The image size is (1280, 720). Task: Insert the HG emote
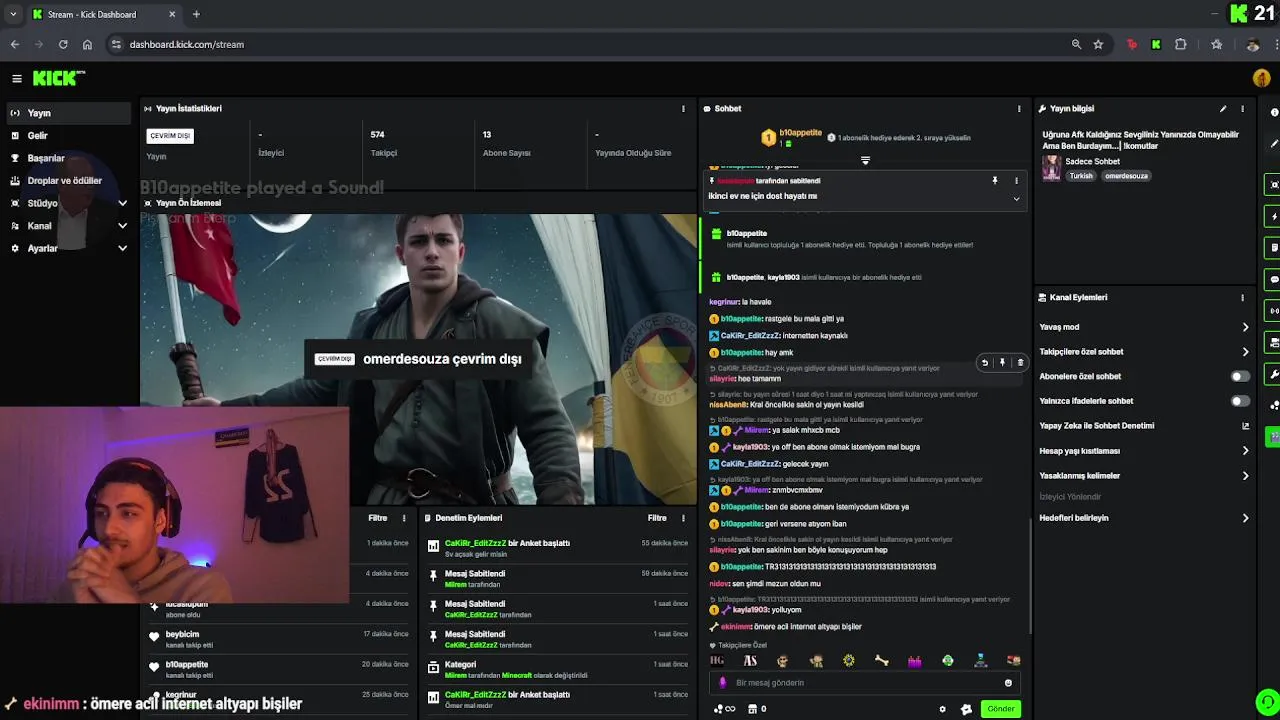point(717,661)
